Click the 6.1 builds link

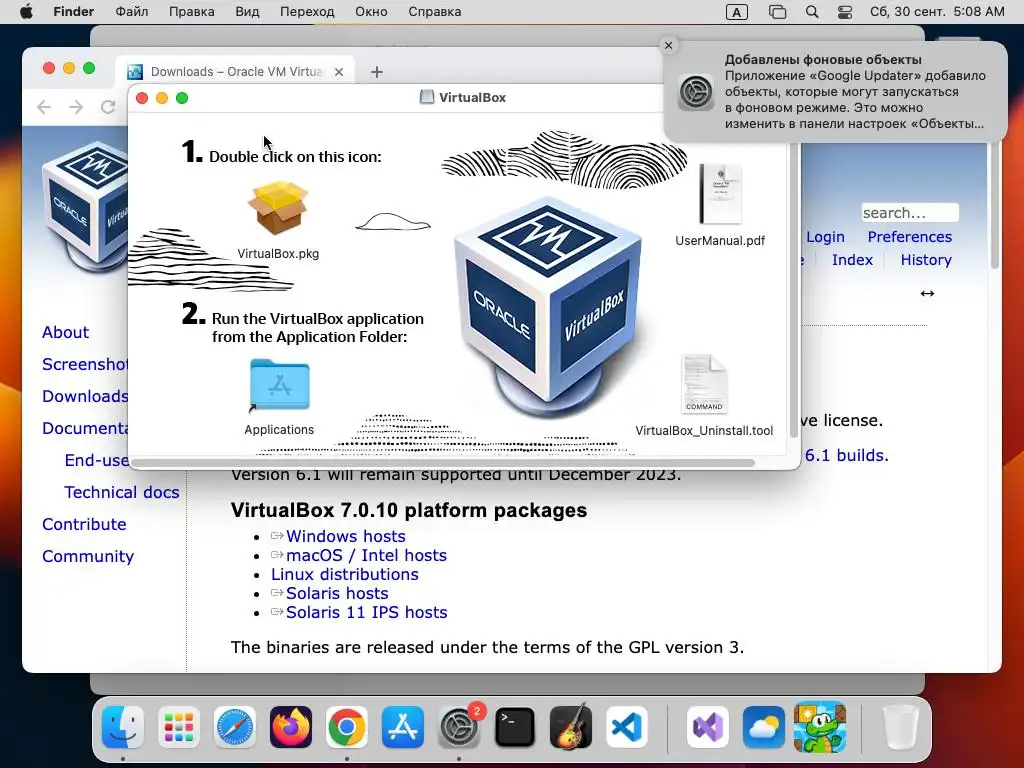click(x=846, y=455)
